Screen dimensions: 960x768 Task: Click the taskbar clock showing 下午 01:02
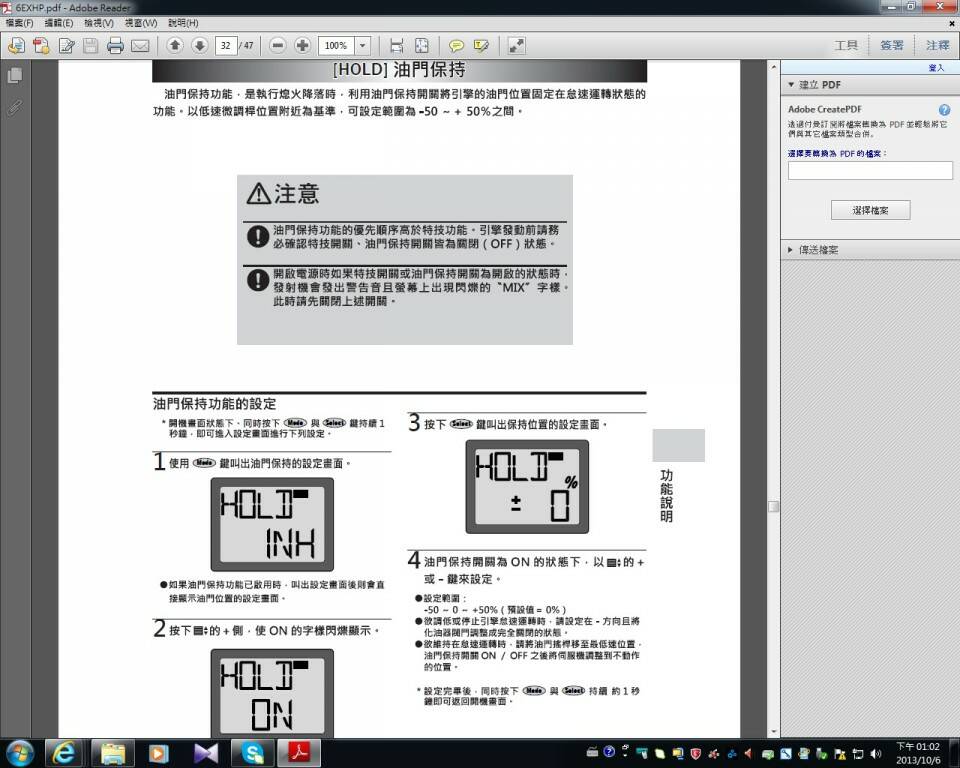tap(918, 753)
